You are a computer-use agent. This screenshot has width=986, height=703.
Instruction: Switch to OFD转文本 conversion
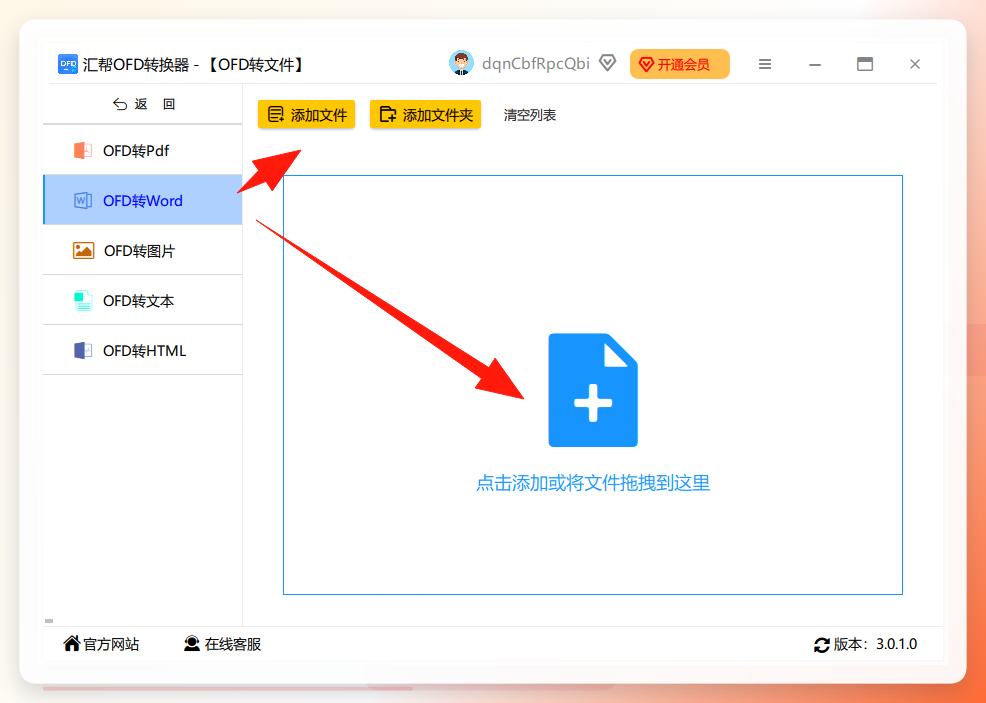pyautogui.click(x=143, y=301)
